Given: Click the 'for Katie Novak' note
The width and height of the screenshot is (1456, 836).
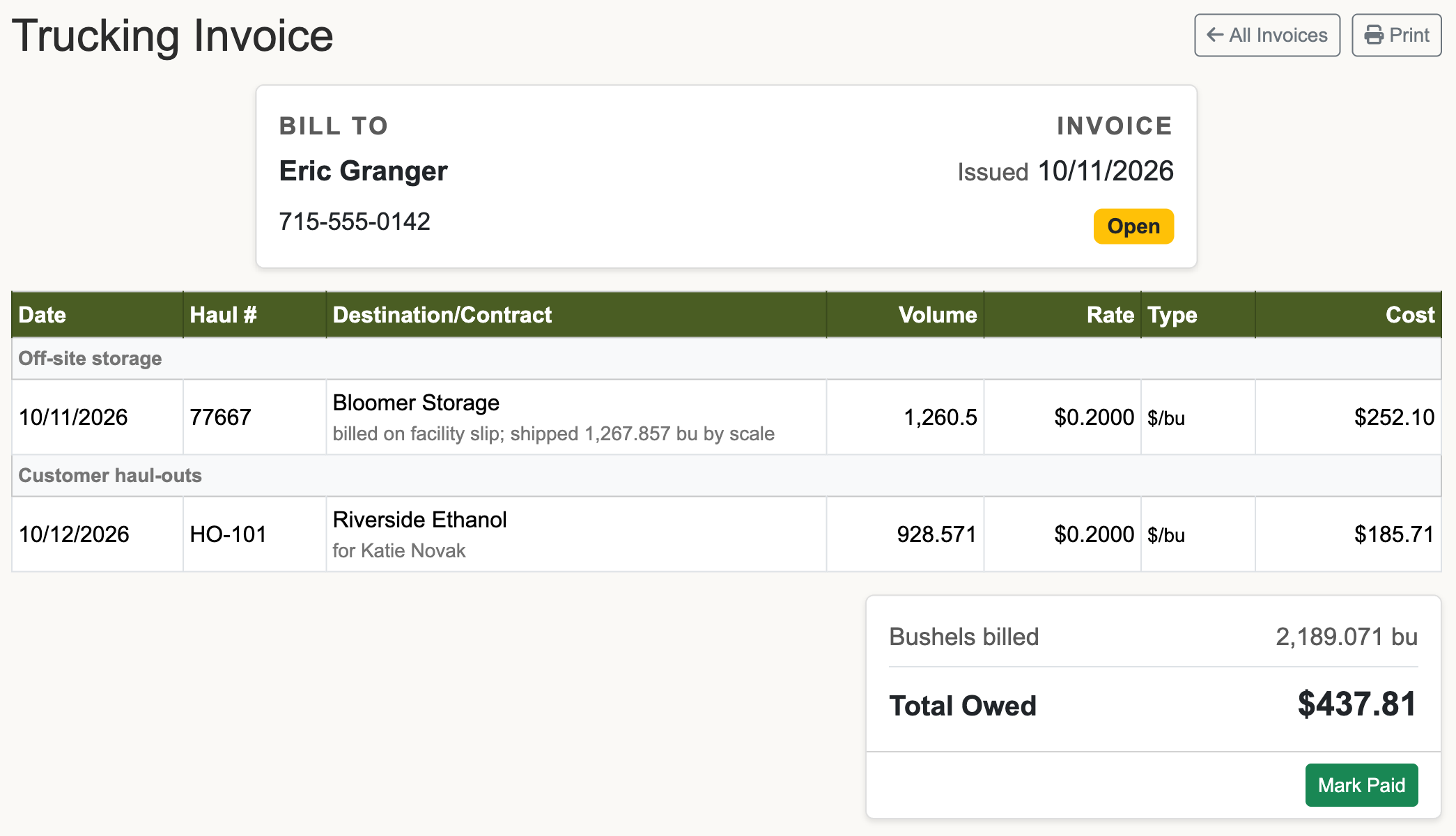Looking at the screenshot, I should point(398,551).
